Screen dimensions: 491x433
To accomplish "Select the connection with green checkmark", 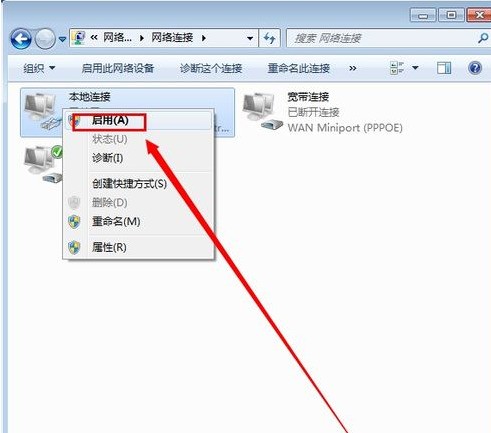I will (x=43, y=163).
